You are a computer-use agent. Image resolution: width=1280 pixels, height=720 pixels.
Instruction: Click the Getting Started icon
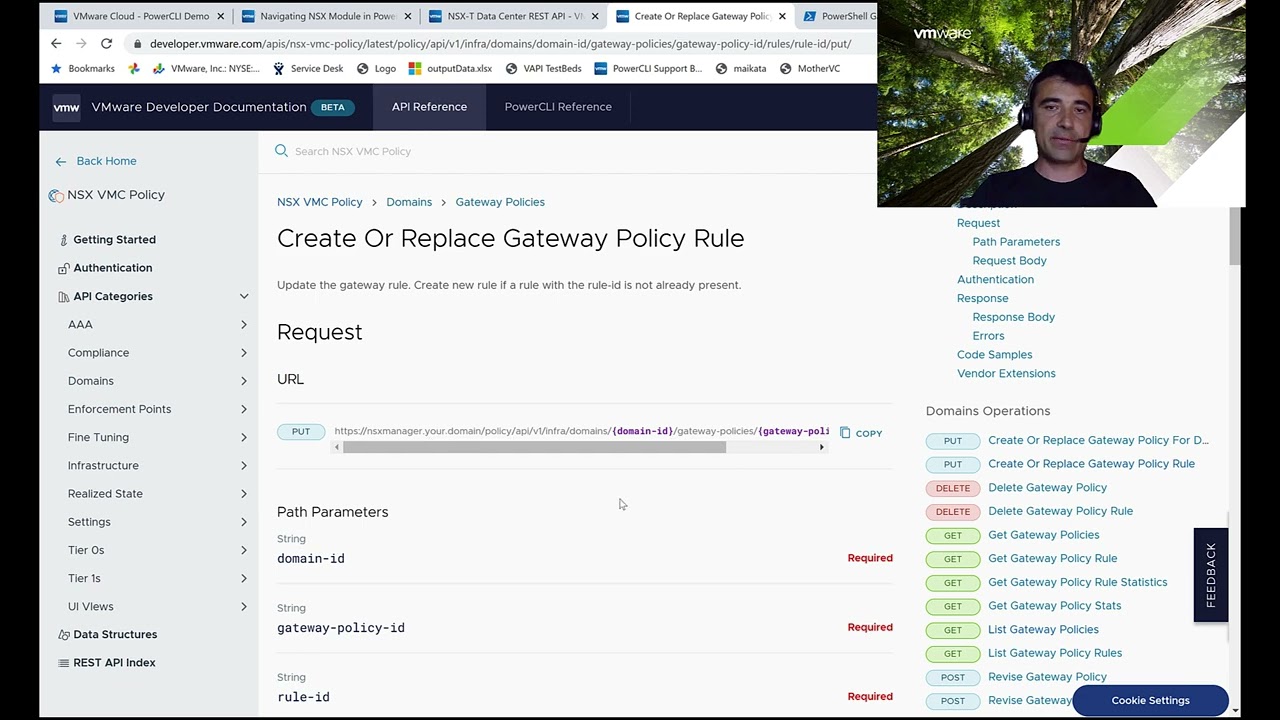[x=64, y=240]
